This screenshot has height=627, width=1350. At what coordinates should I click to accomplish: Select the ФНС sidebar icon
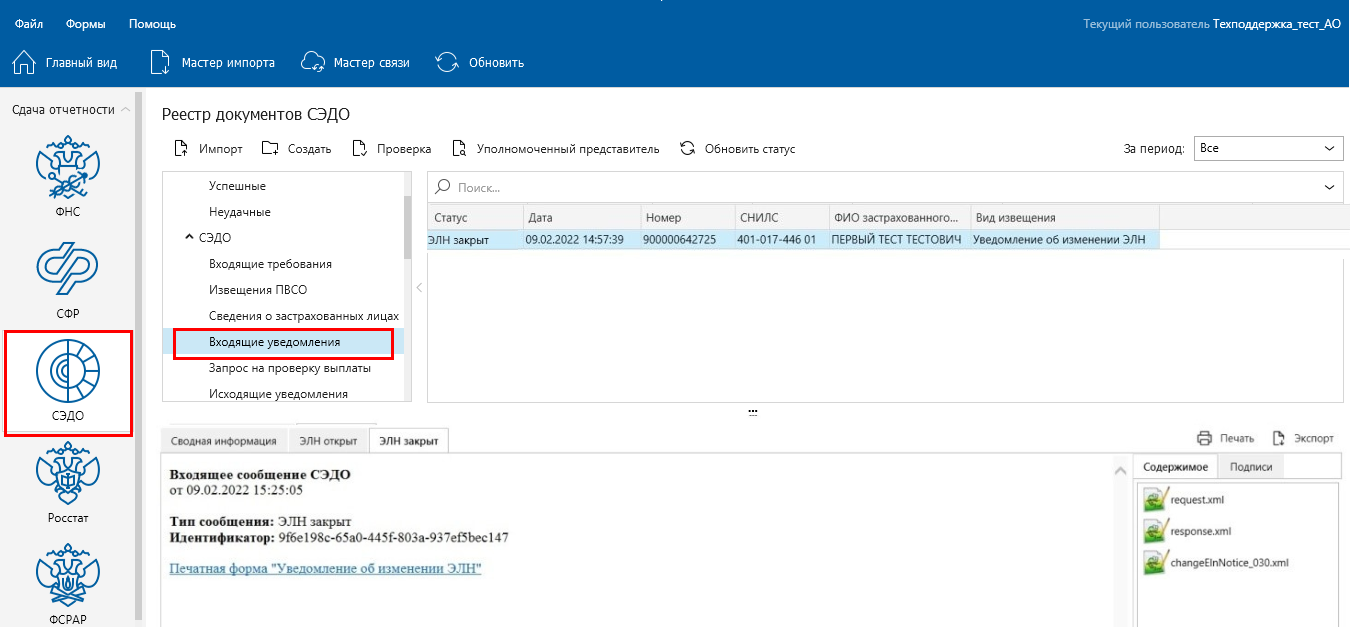pyautogui.click(x=68, y=165)
